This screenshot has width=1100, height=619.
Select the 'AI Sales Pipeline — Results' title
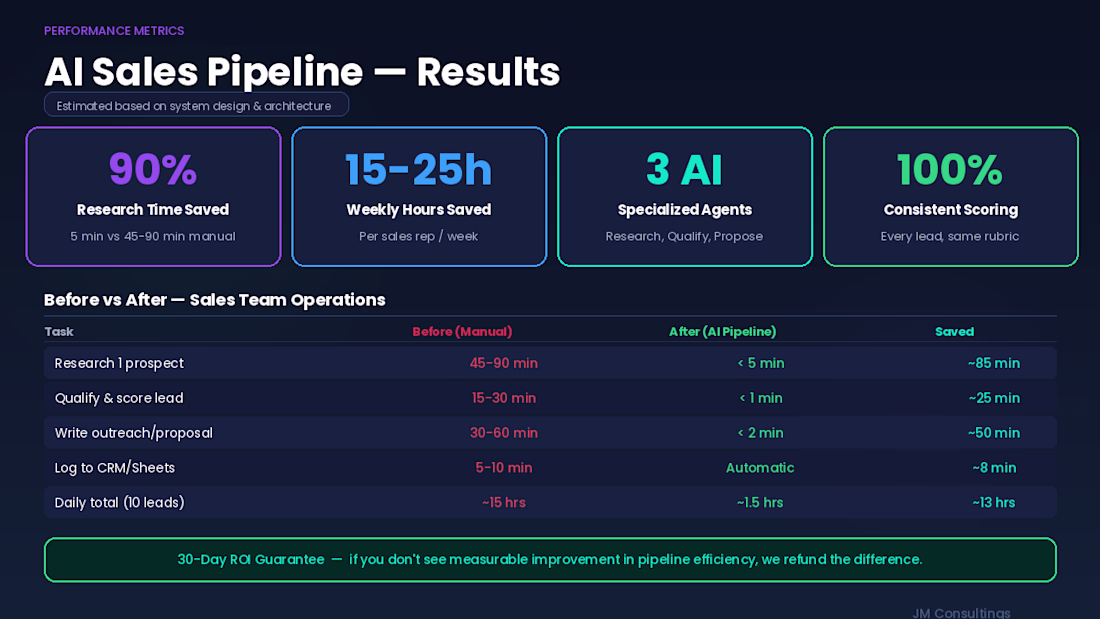click(x=302, y=72)
